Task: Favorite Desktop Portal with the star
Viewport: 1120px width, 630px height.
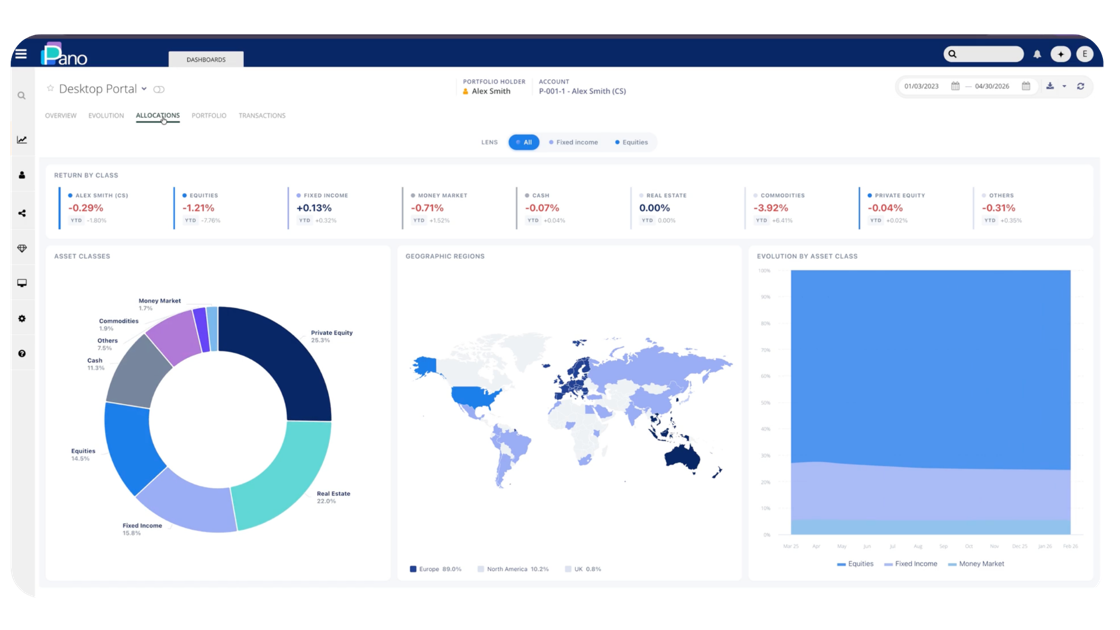Action: (x=50, y=89)
